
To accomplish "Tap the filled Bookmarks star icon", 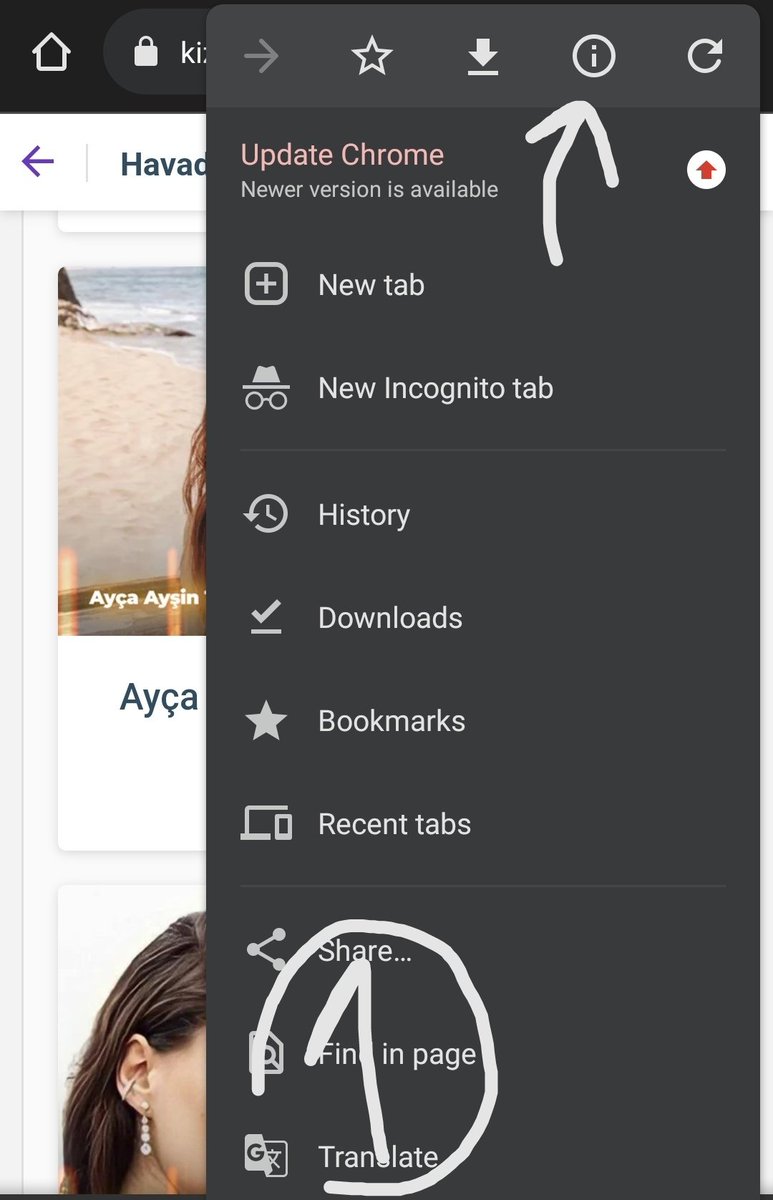I will pos(266,721).
